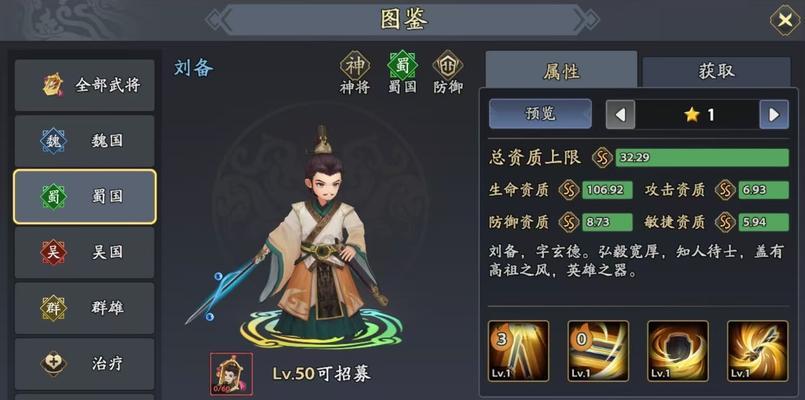The image size is (805, 400).
Task: Click the 预览 preview button
Action: click(540, 113)
